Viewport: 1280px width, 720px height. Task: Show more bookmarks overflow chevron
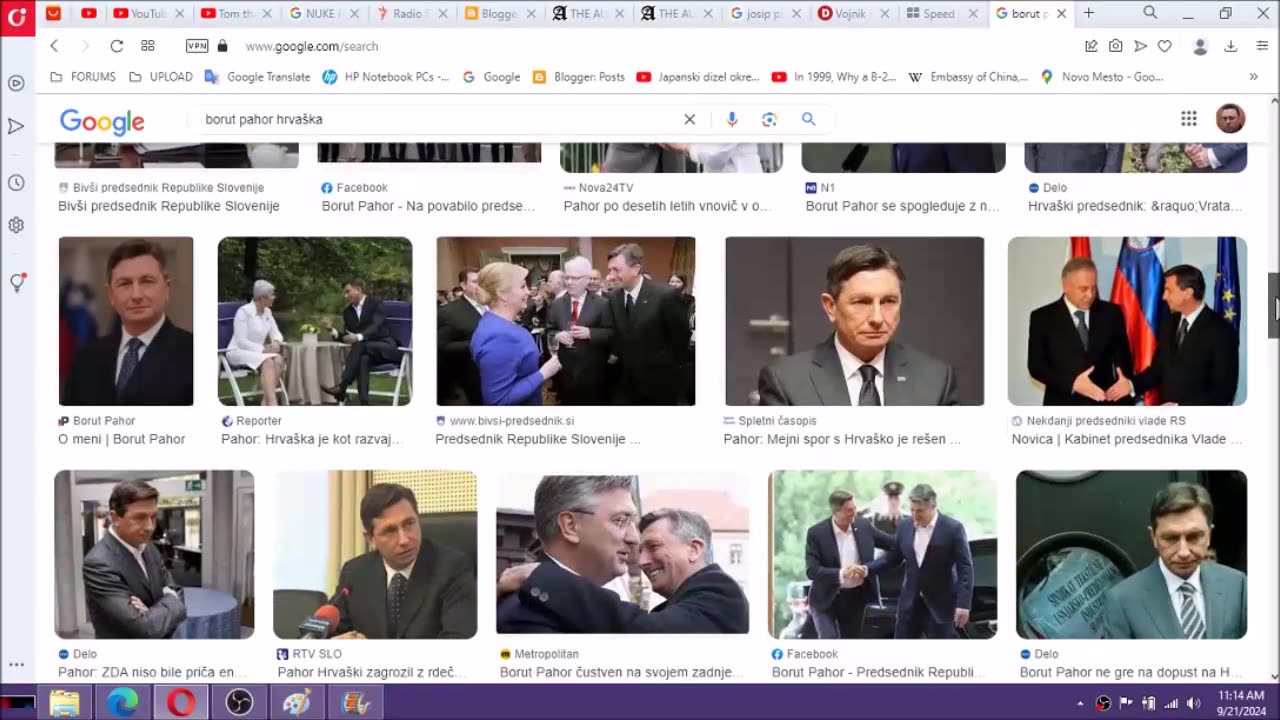coord(1253,77)
